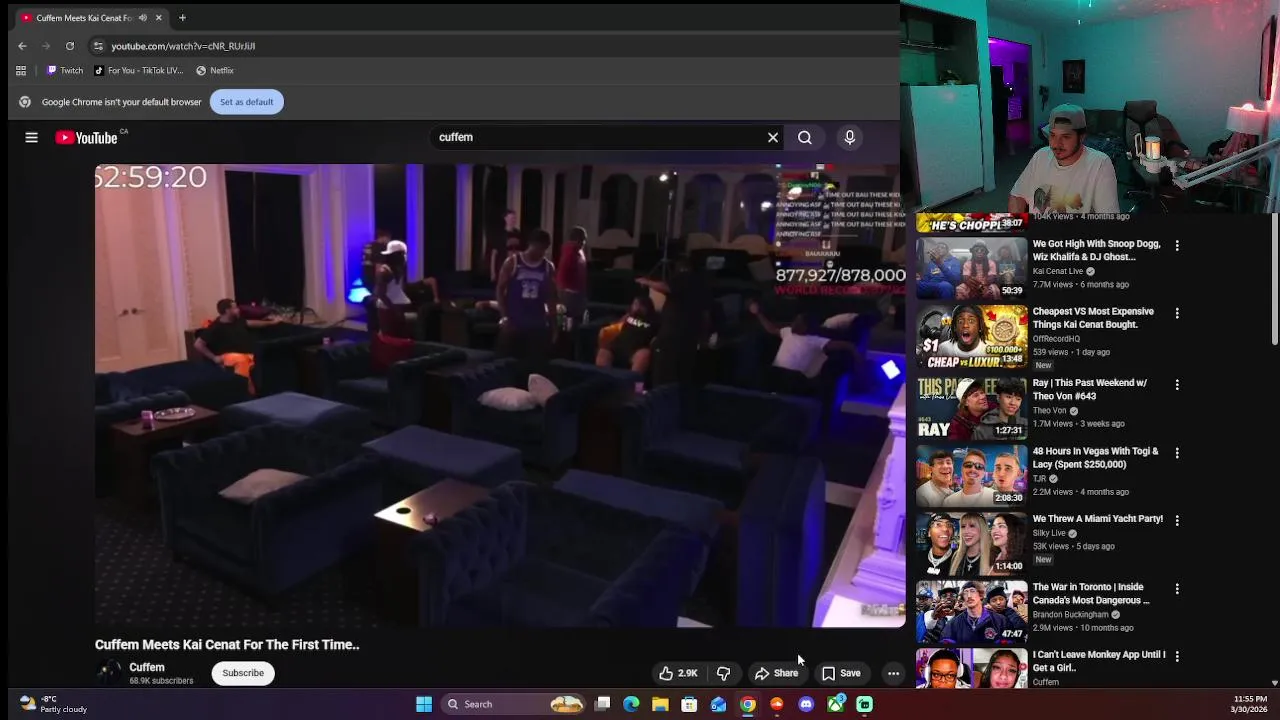Viewport: 1280px width, 720px height.
Task: Open Microsoft Store from the taskbar
Action: [689, 705]
